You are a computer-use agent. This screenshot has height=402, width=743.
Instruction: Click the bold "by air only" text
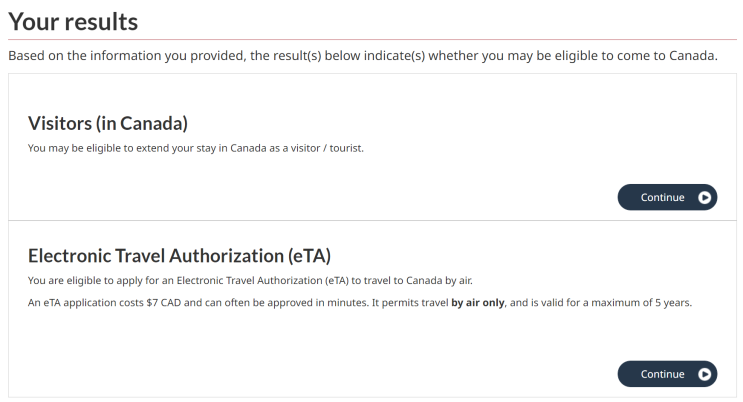[x=478, y=302]
